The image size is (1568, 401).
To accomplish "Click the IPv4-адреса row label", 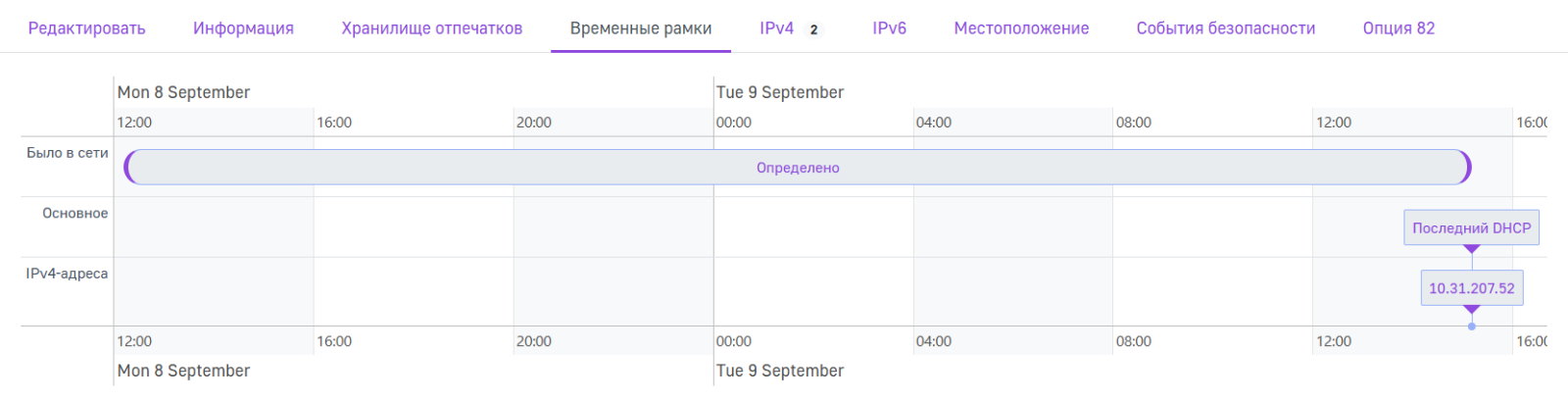I will tap(67, 274).
